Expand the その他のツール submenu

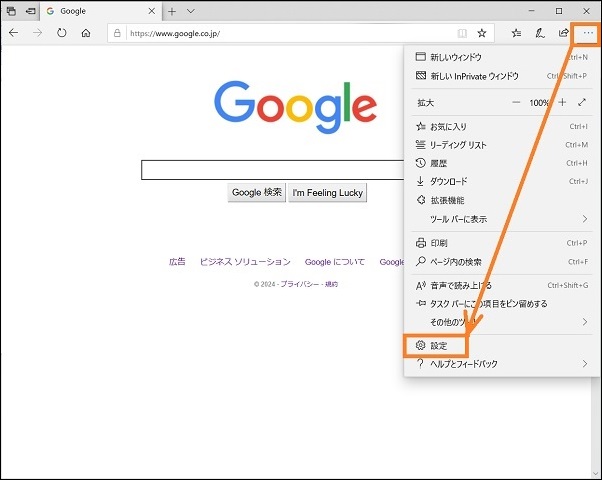[585, 322]
